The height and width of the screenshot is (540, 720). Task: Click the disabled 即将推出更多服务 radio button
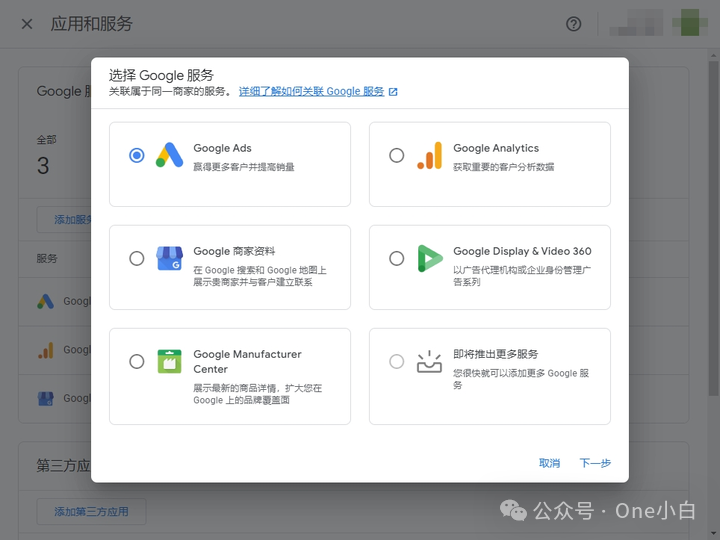click(396, 361)
